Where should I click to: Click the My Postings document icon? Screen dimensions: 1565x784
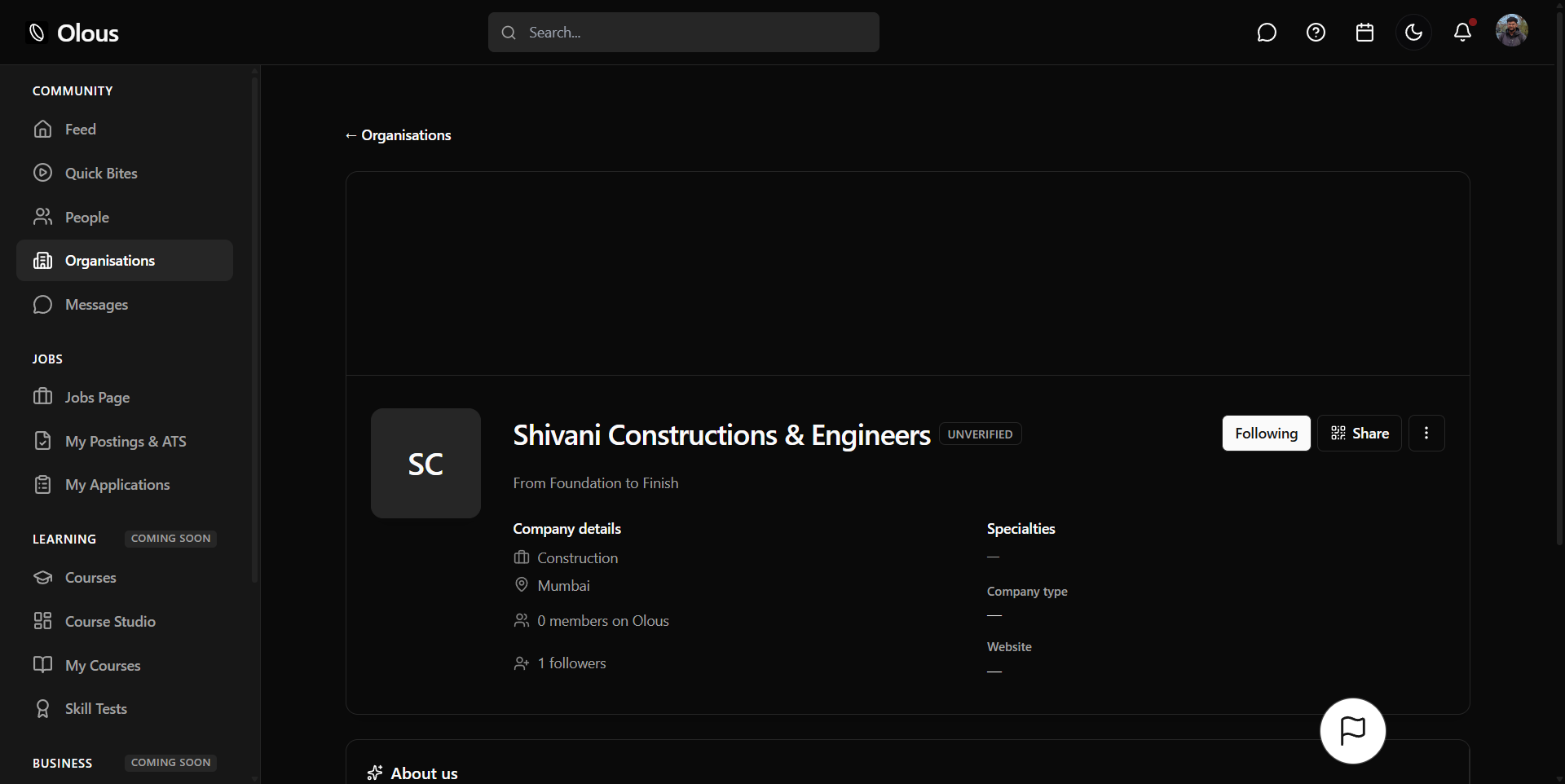pos(42,441)
